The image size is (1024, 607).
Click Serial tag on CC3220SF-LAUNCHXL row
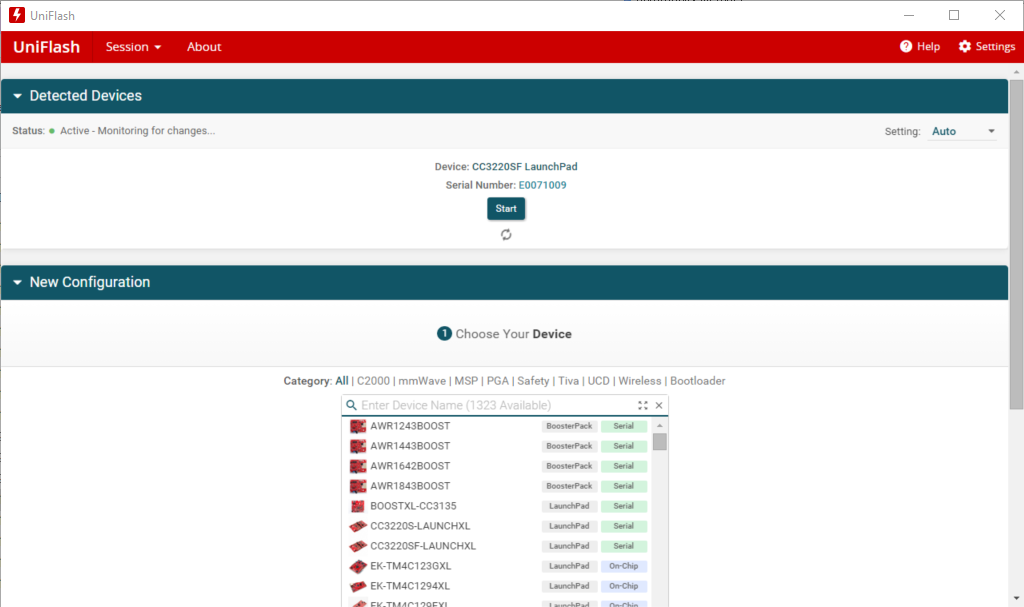pos(624,546)
